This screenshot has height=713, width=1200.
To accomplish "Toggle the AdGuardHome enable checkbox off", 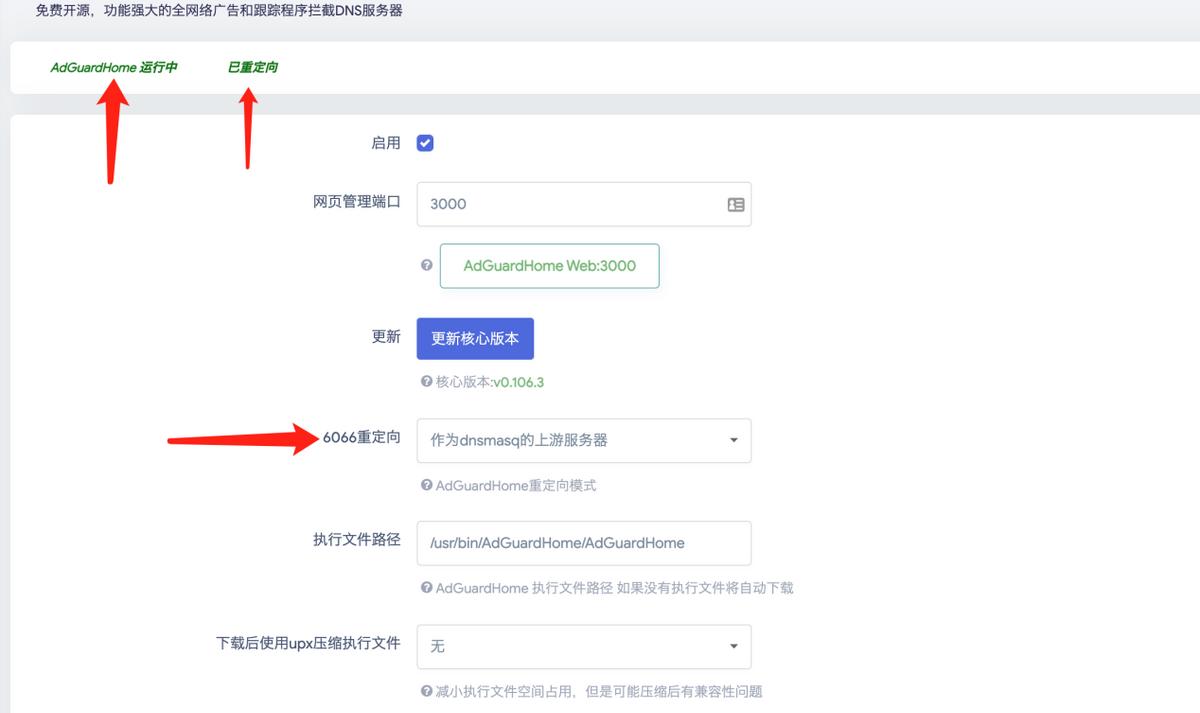I will [424, 142].
